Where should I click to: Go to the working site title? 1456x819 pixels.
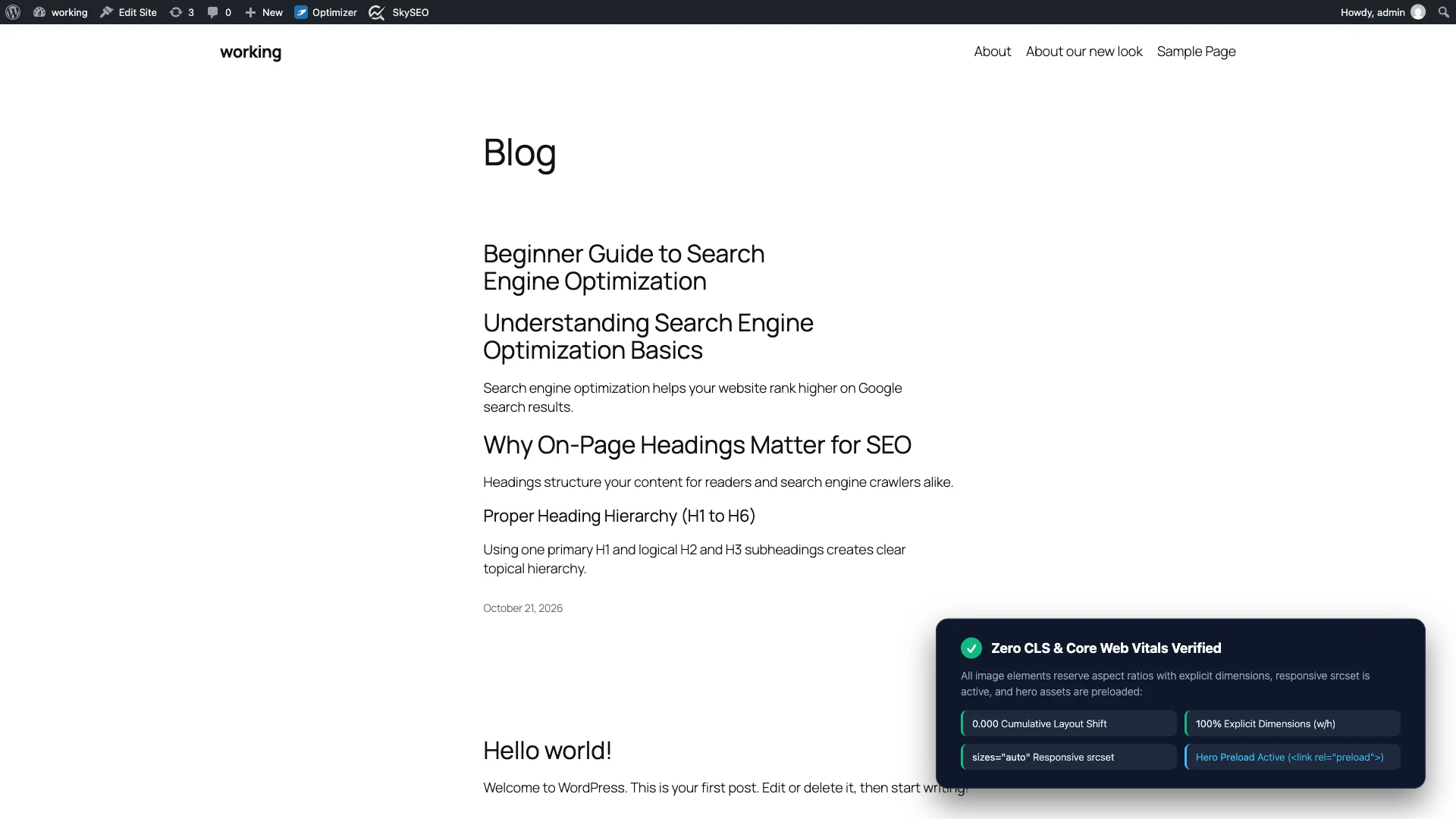point(250,52)
